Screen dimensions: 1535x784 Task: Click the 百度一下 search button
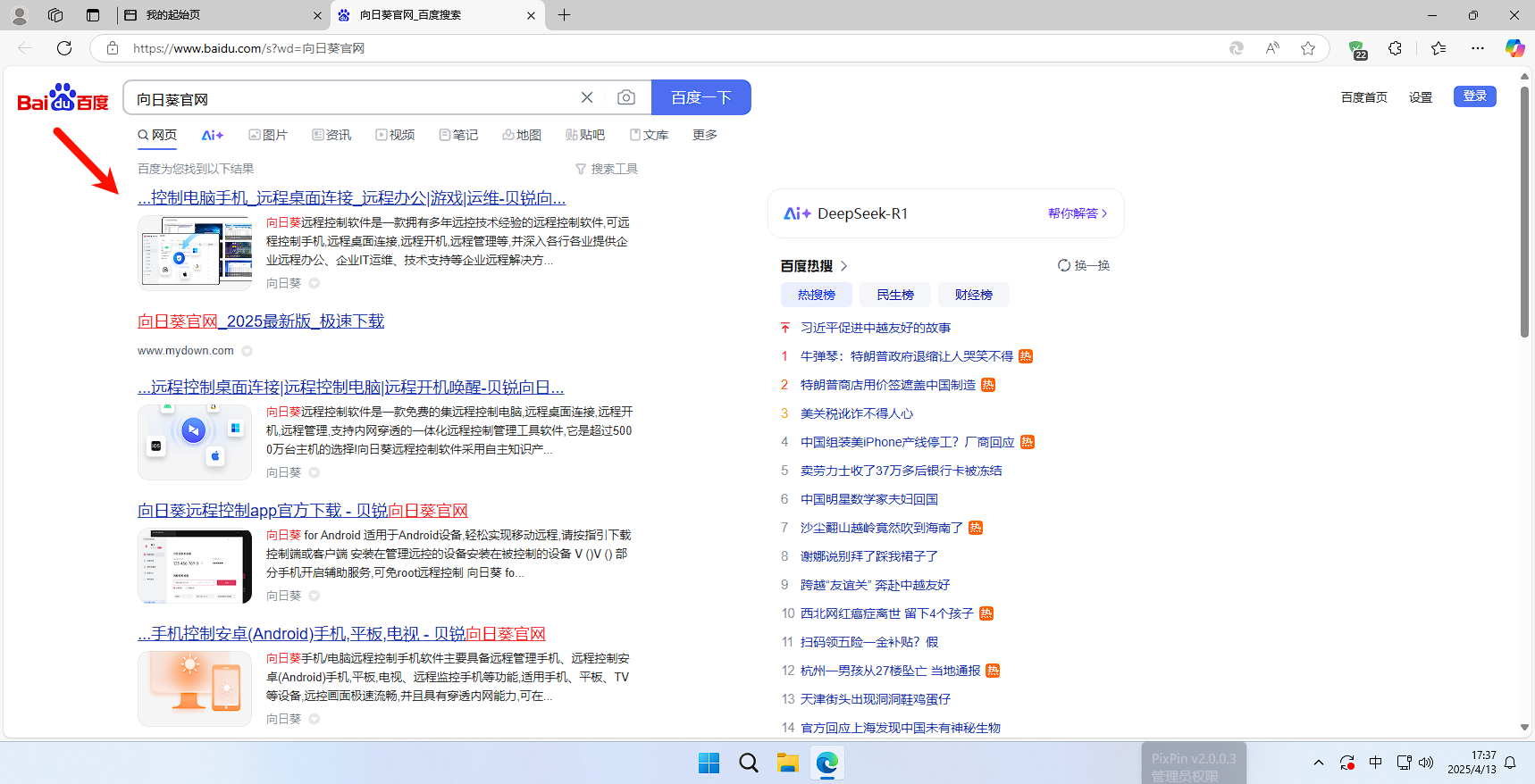701,97
